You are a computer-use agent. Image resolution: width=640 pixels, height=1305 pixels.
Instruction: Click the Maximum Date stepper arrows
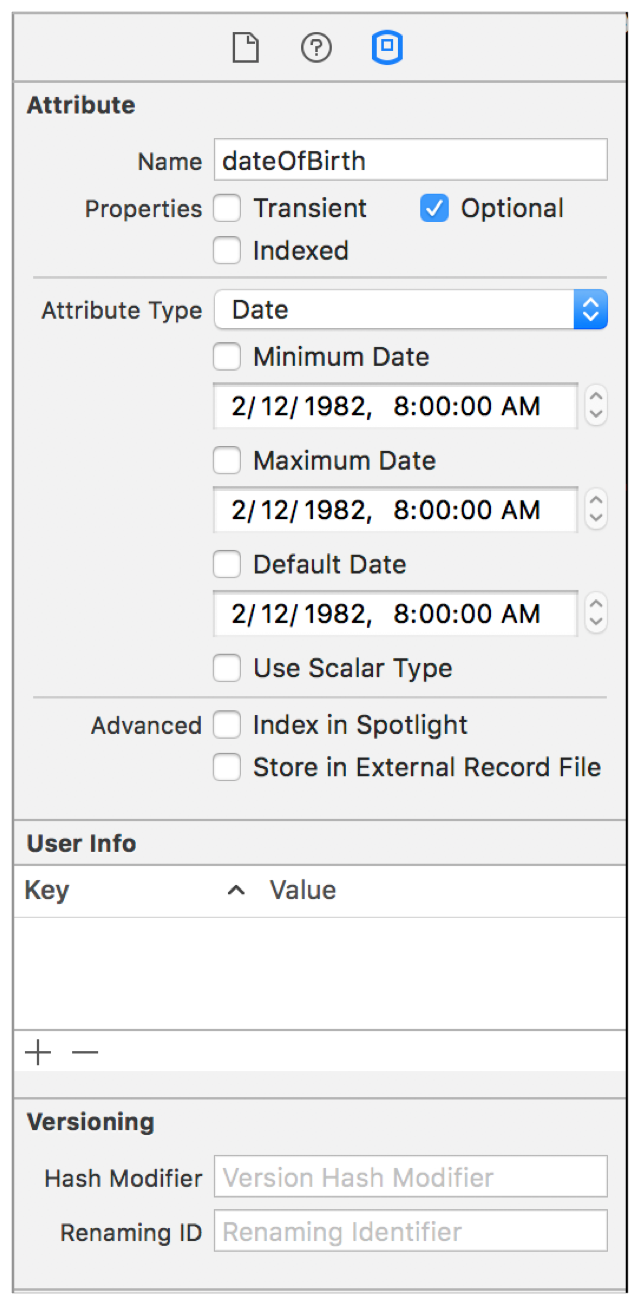pyautogui.click(x=596, y=510)
